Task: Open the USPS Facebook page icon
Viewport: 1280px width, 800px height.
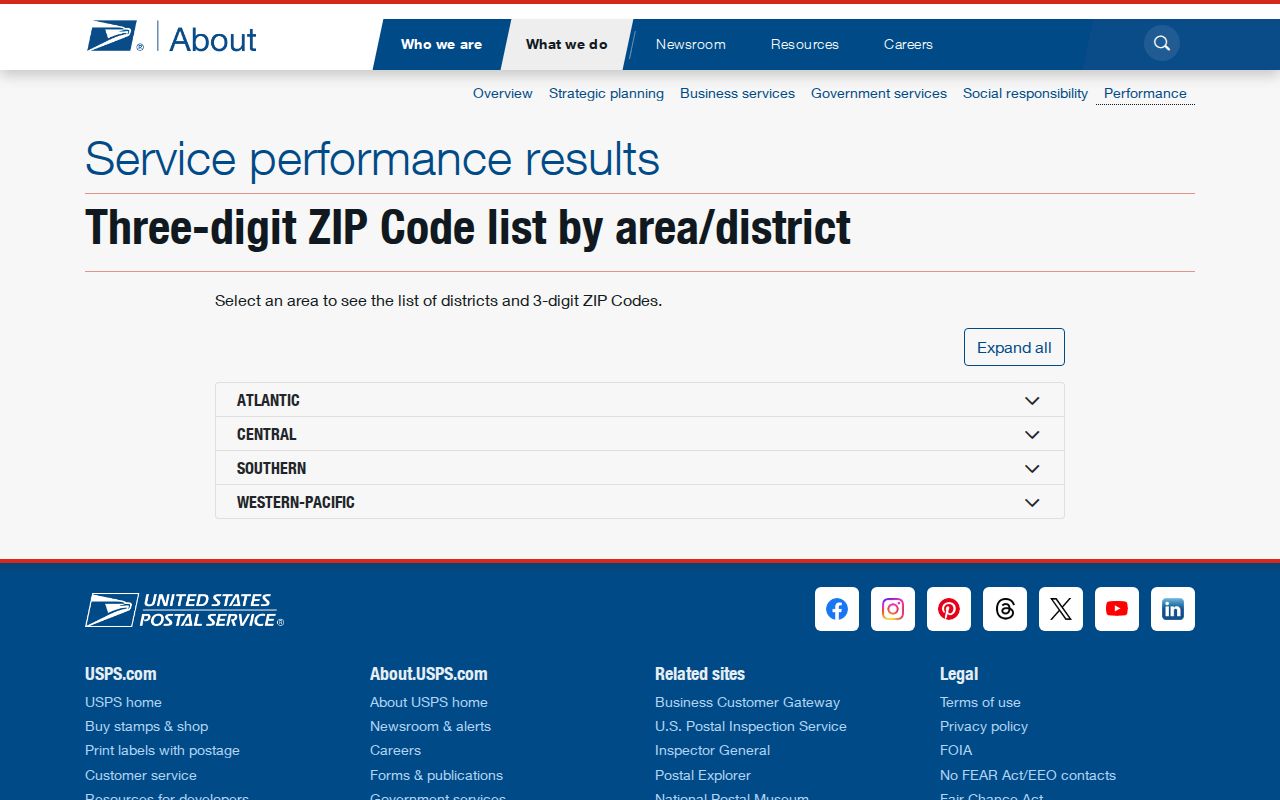Action: pos(837,609)
